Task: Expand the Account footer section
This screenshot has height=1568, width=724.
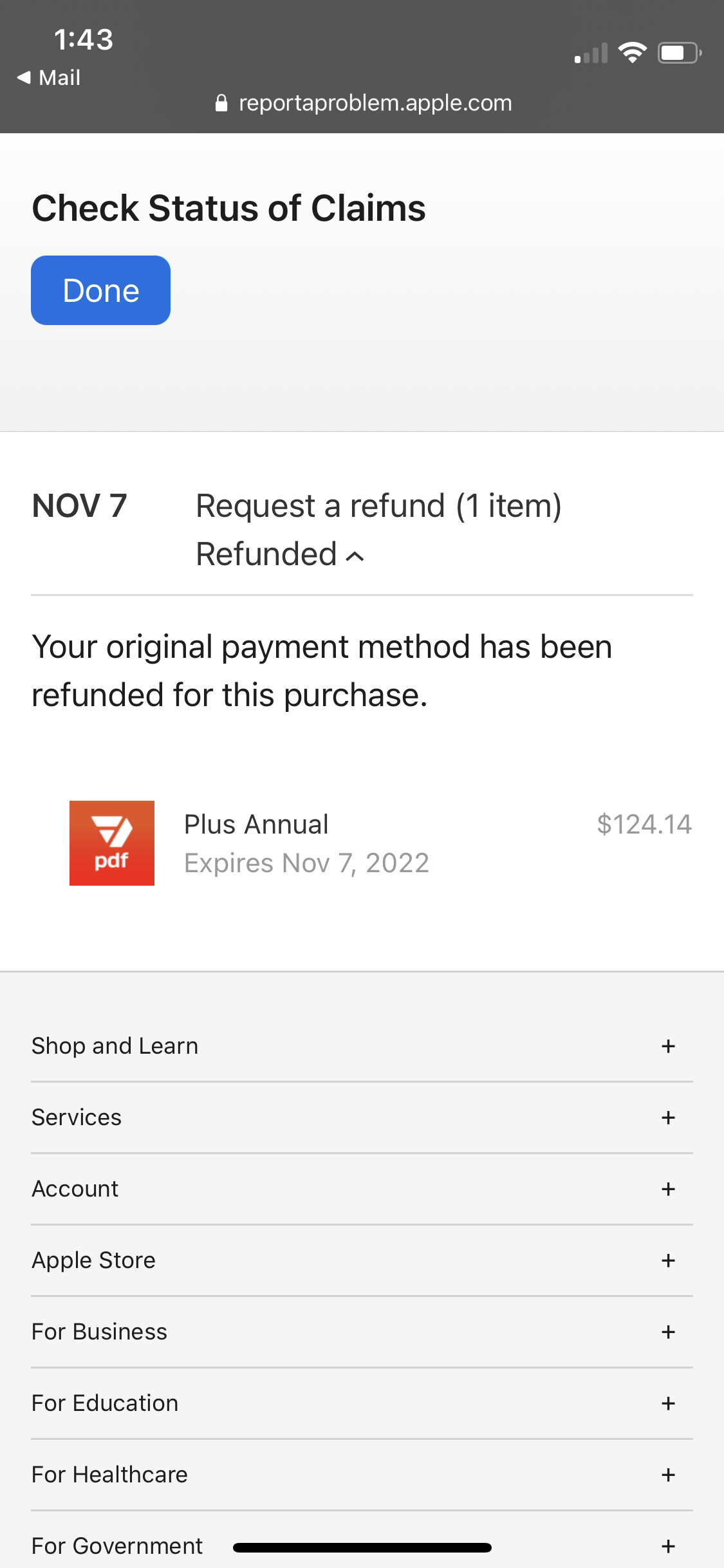Action: [75, 1189]
